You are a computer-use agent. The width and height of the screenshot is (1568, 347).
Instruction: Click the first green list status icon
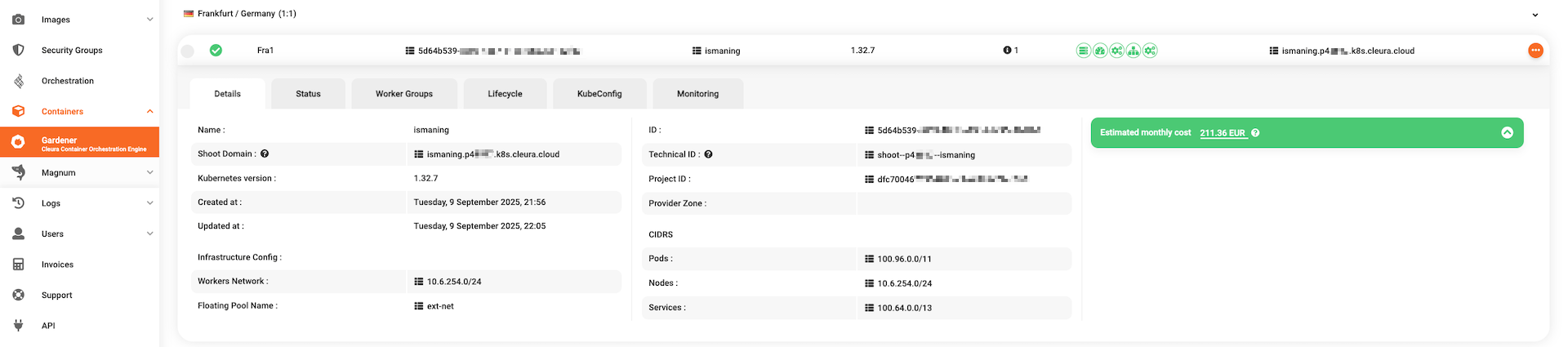coord(1083,51)
